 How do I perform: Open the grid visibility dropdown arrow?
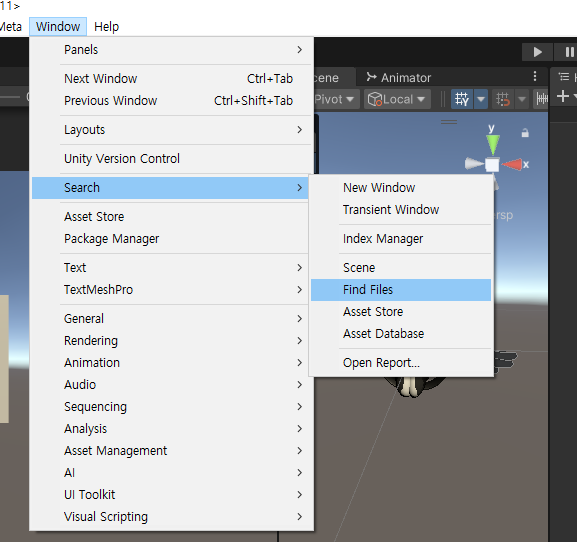(x=481, y=99)
